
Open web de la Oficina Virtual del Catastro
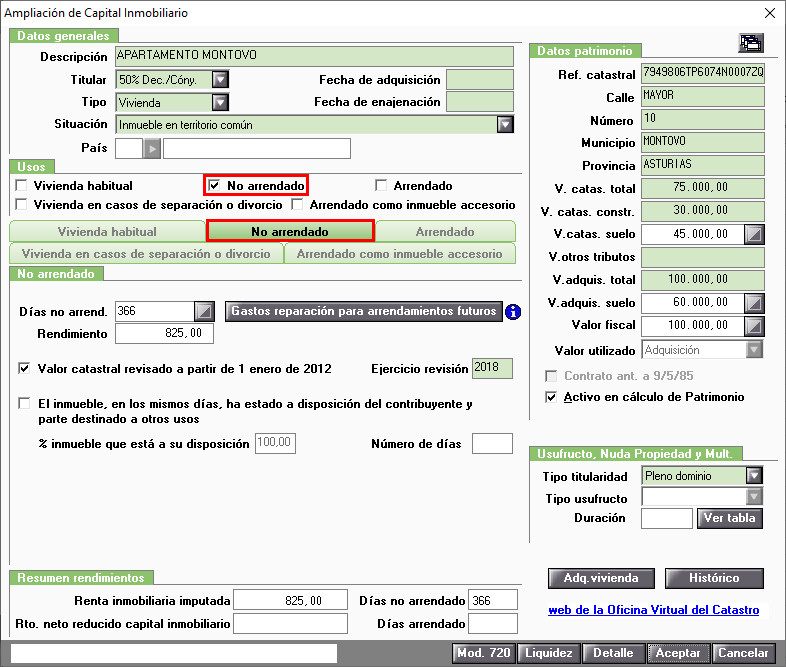[654, 610]
